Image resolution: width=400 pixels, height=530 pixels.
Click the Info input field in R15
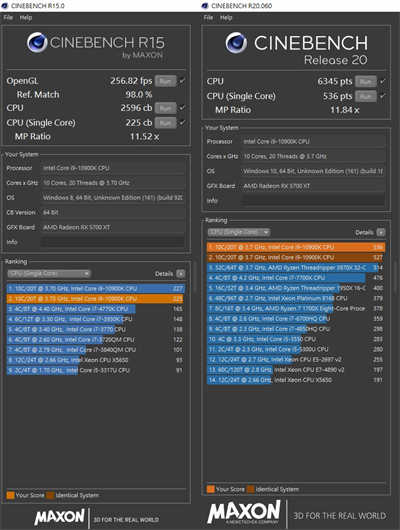pyautogui.click(x=113, y=242)
